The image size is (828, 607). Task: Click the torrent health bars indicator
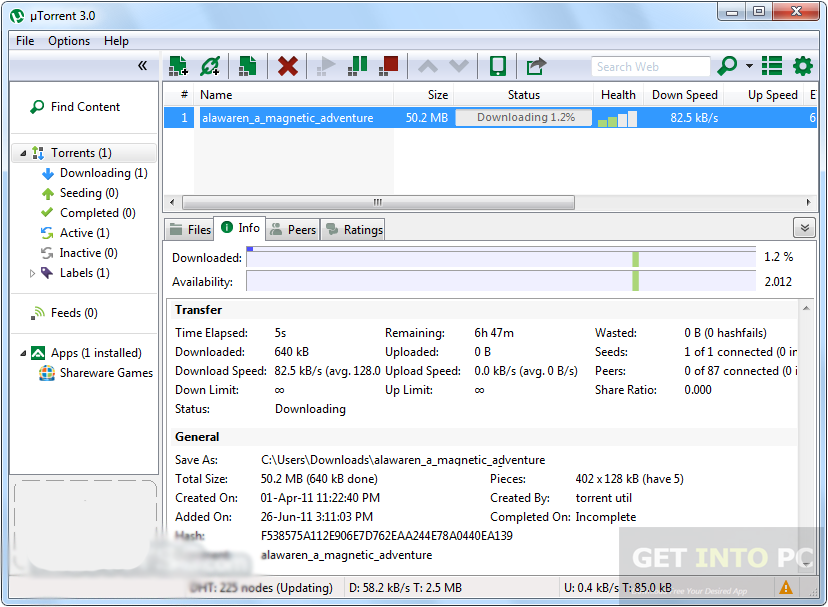(x=617, y=119)
